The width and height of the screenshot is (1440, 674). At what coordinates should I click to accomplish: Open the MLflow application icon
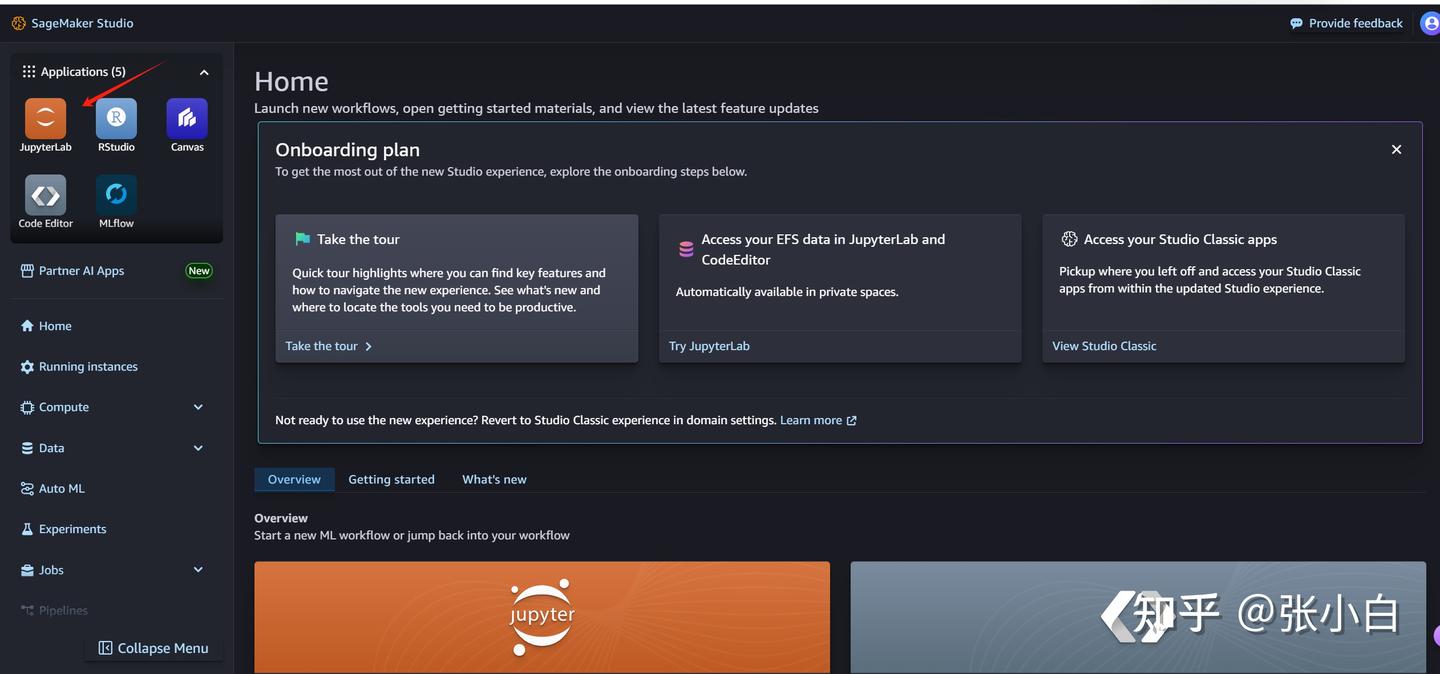(116, 195)
